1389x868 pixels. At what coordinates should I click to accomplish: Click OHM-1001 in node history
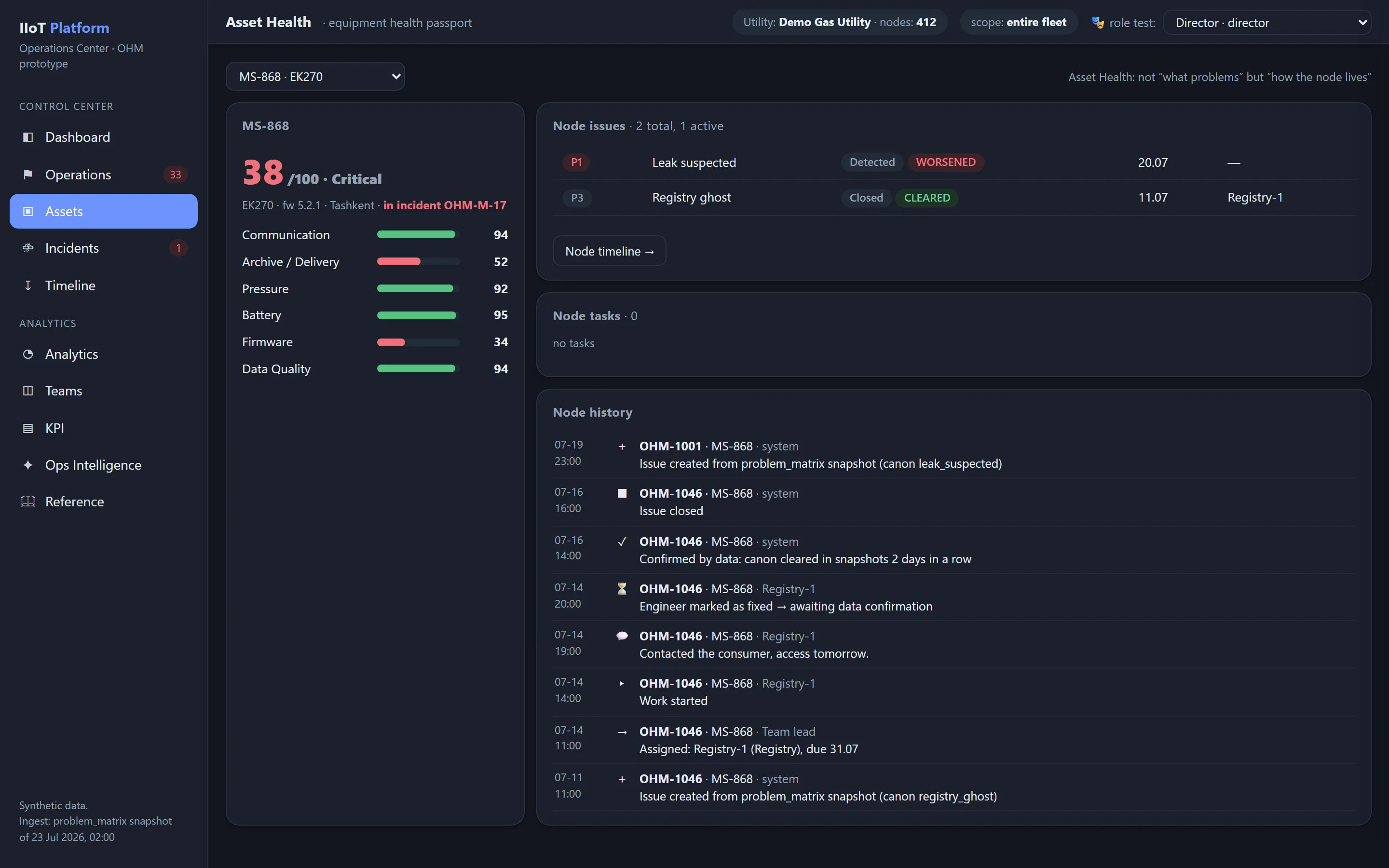670,446
